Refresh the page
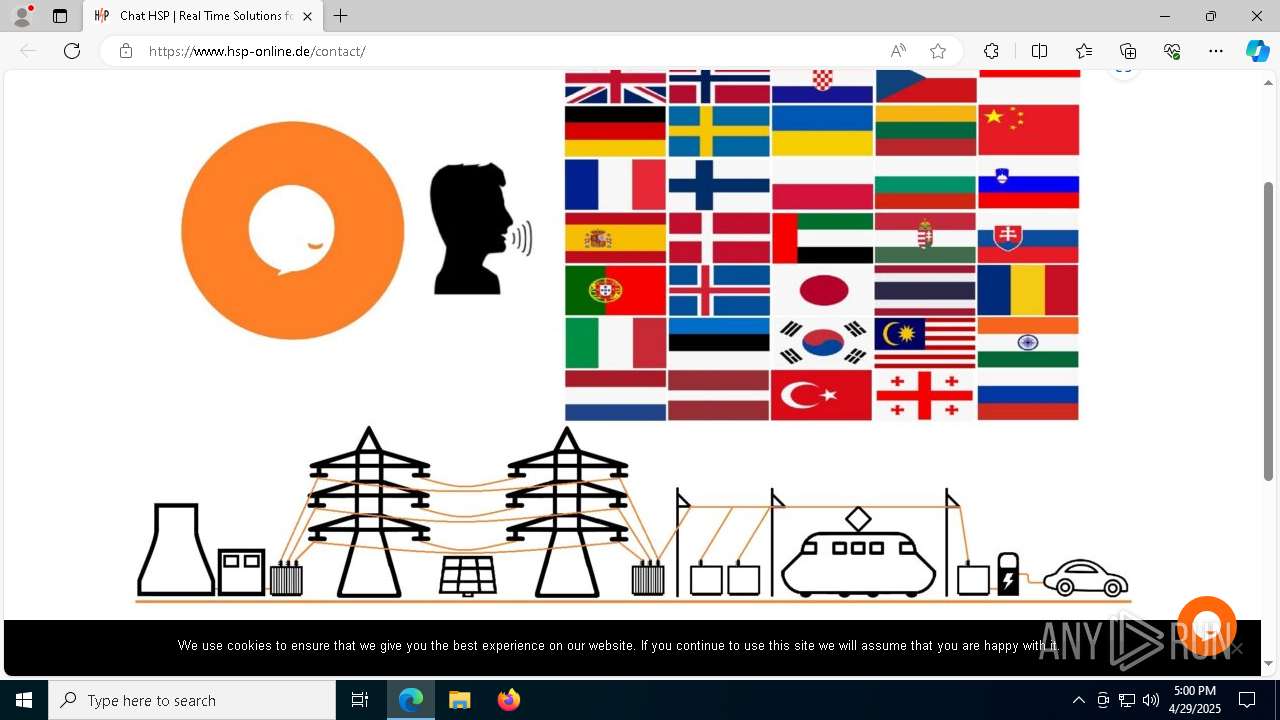The image size is (1280, 720). click(x=72, y=51)
